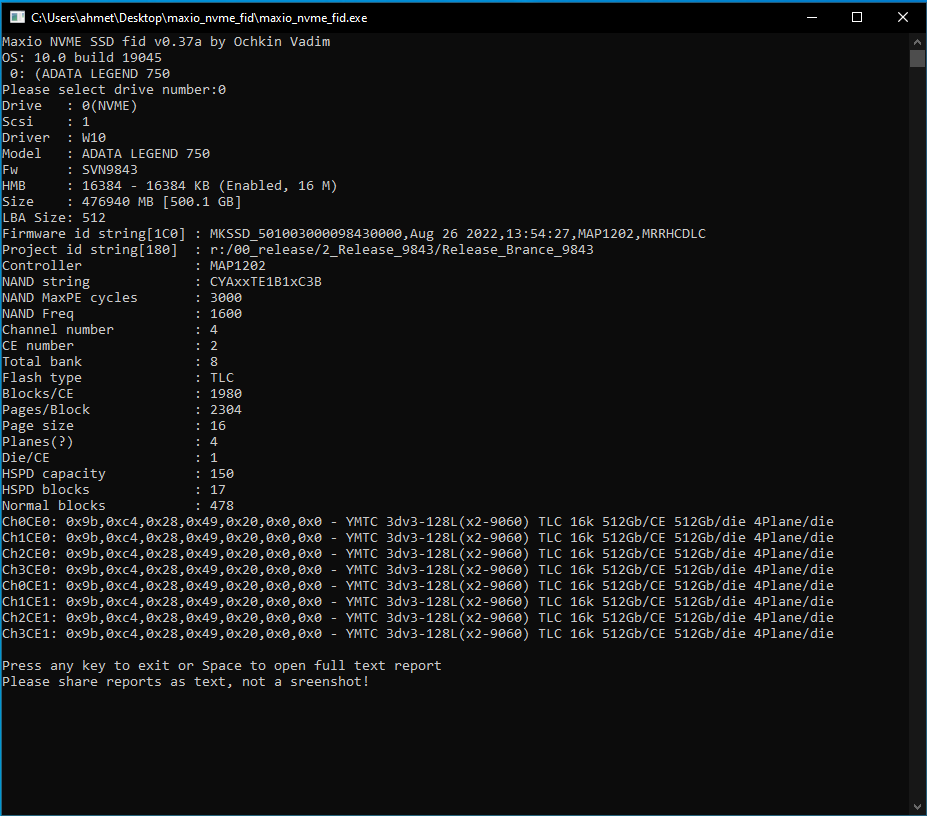Click the NAND string 'CYAxxTE1B1xC3B'

click(265, 281)
